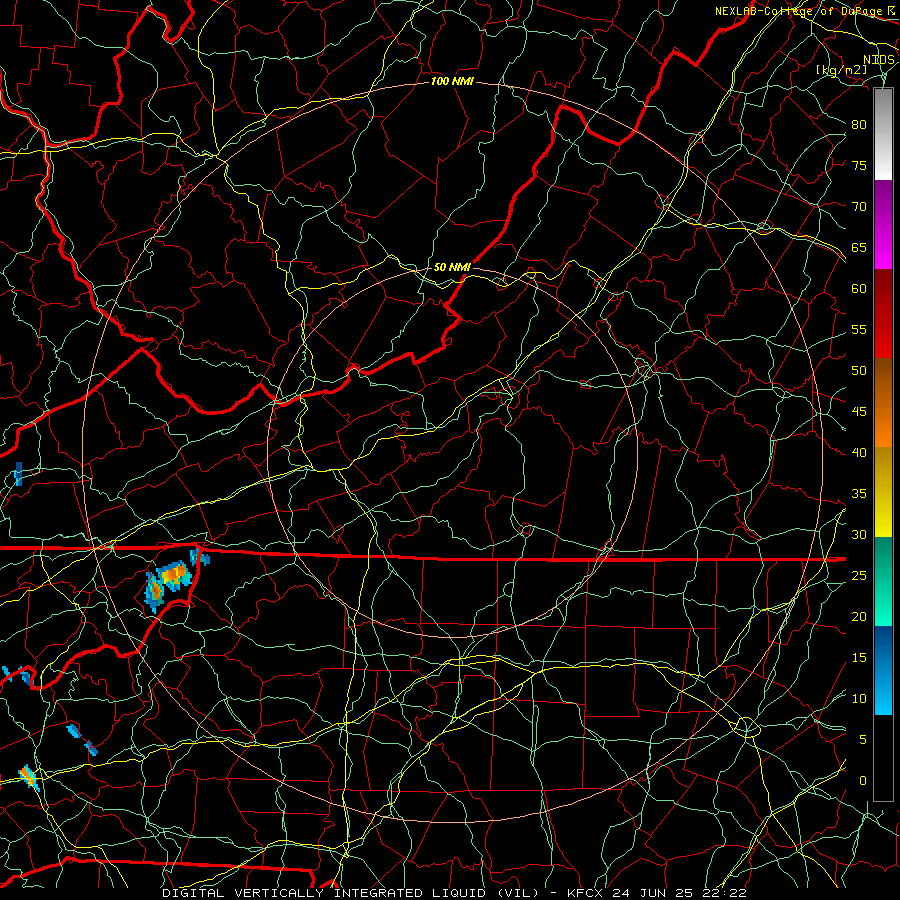
Task: Click the scale value 75
Action: point(859,165)
